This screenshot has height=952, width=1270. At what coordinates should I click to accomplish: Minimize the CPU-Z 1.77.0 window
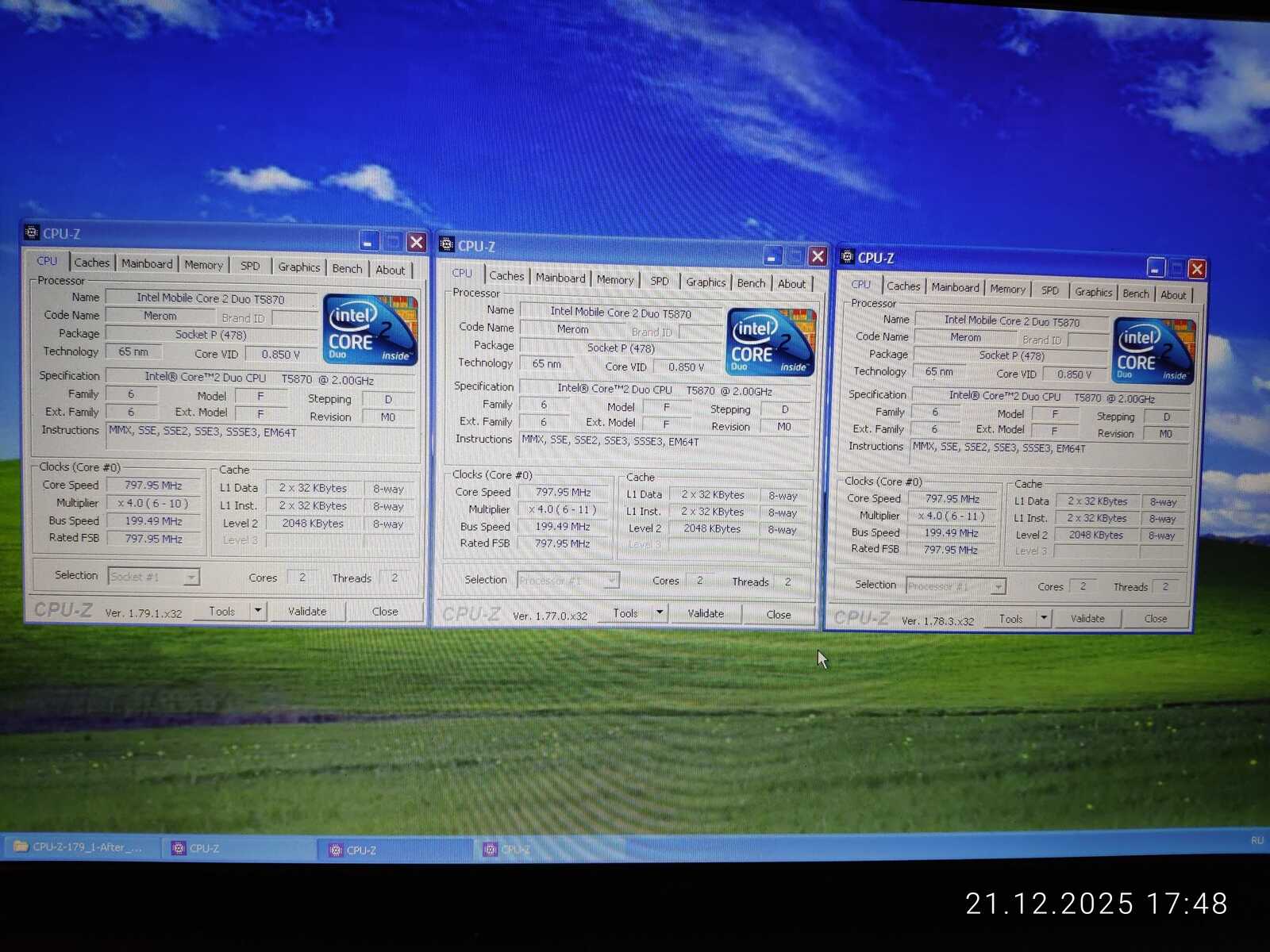[x=772, y=255]
